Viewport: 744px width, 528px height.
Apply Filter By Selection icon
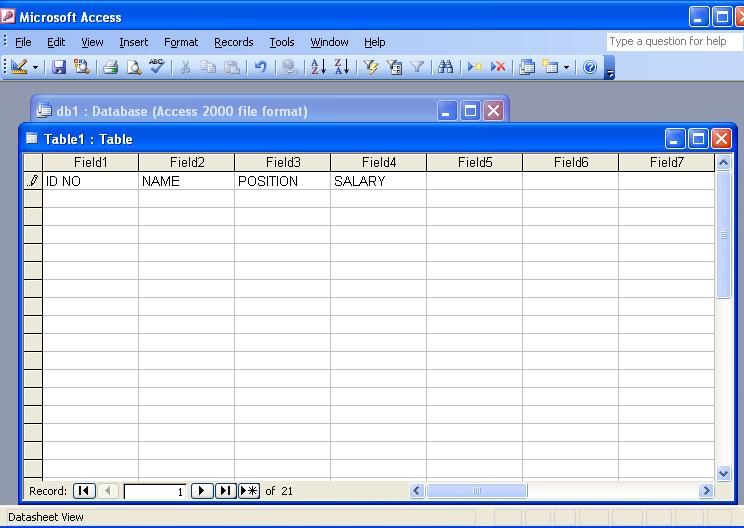tap(371, 67)
